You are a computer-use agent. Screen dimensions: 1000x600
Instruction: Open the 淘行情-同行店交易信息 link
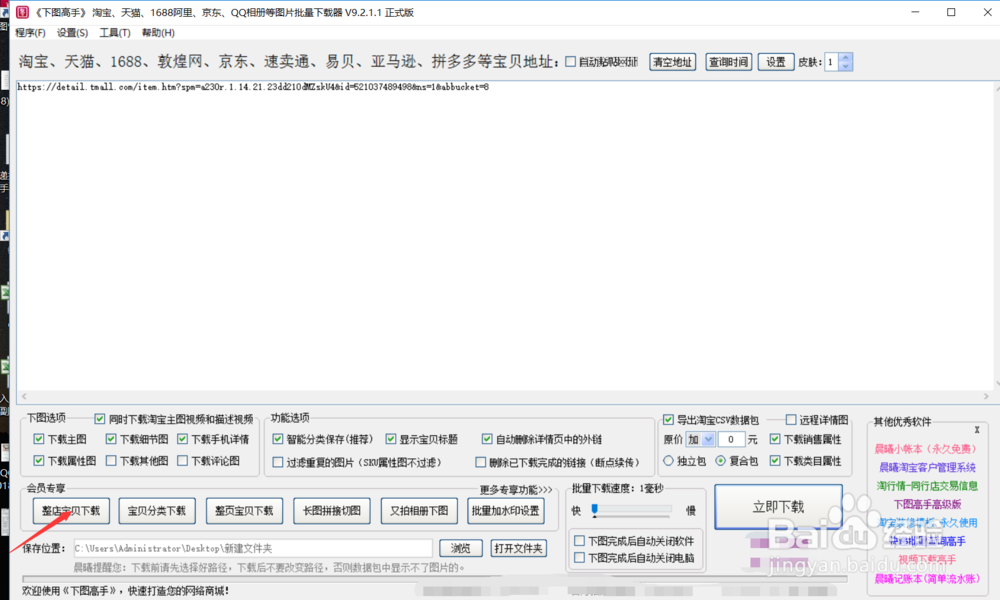tap(927, 486)
